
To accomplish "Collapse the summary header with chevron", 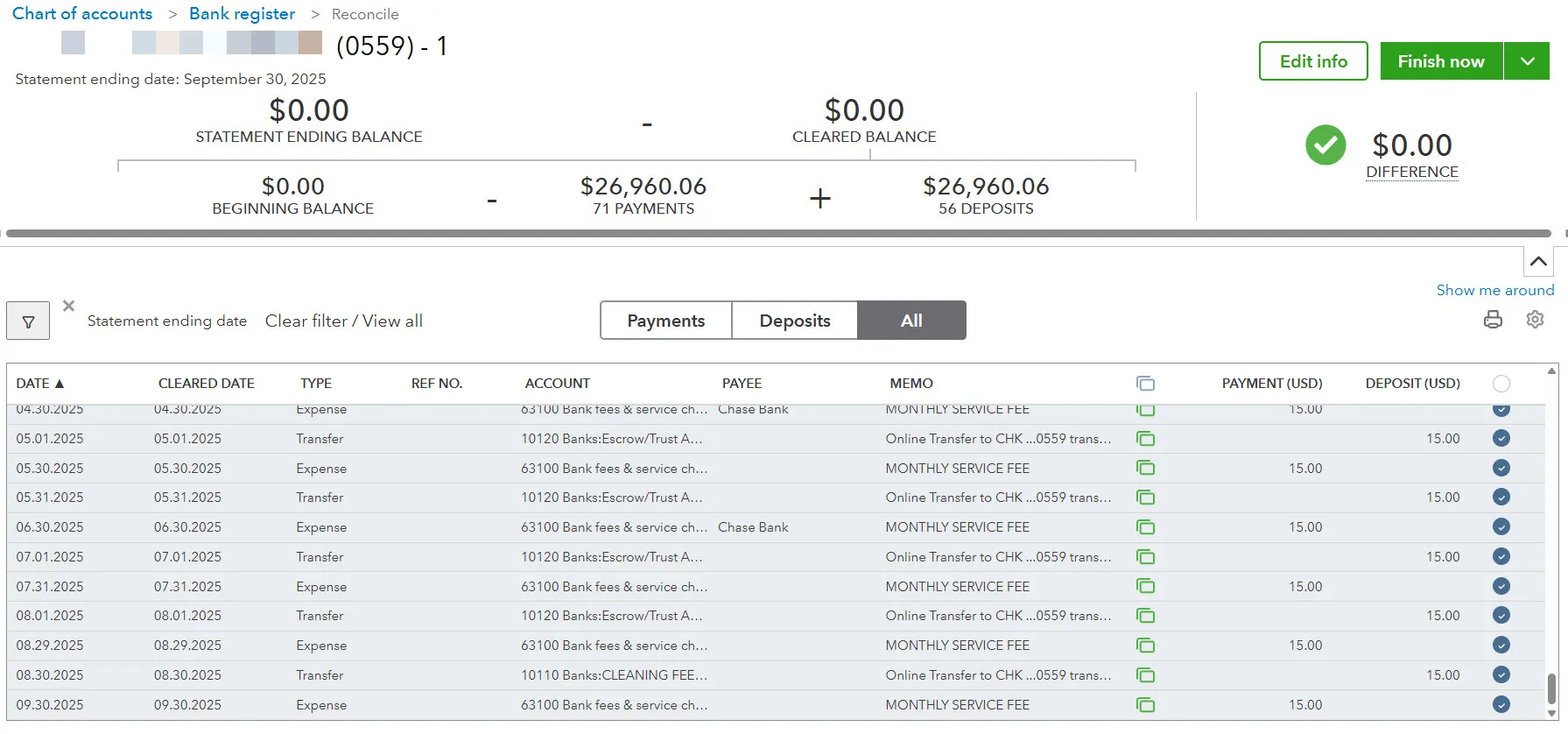I will point(1537,262).
